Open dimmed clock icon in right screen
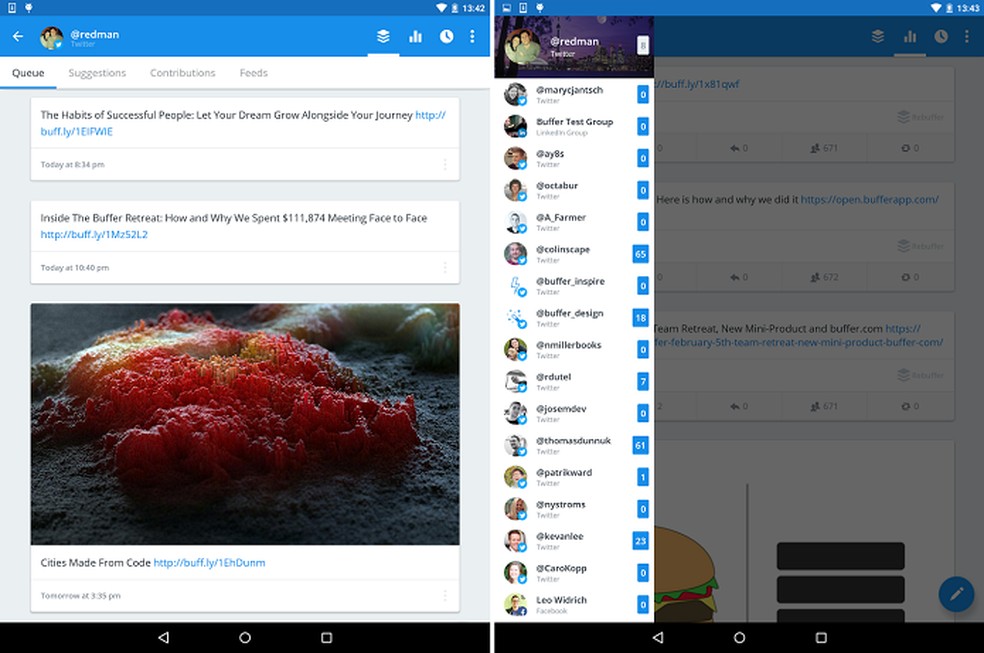The width and height of the screenshot is (984, 653). [x=941, y=36]
